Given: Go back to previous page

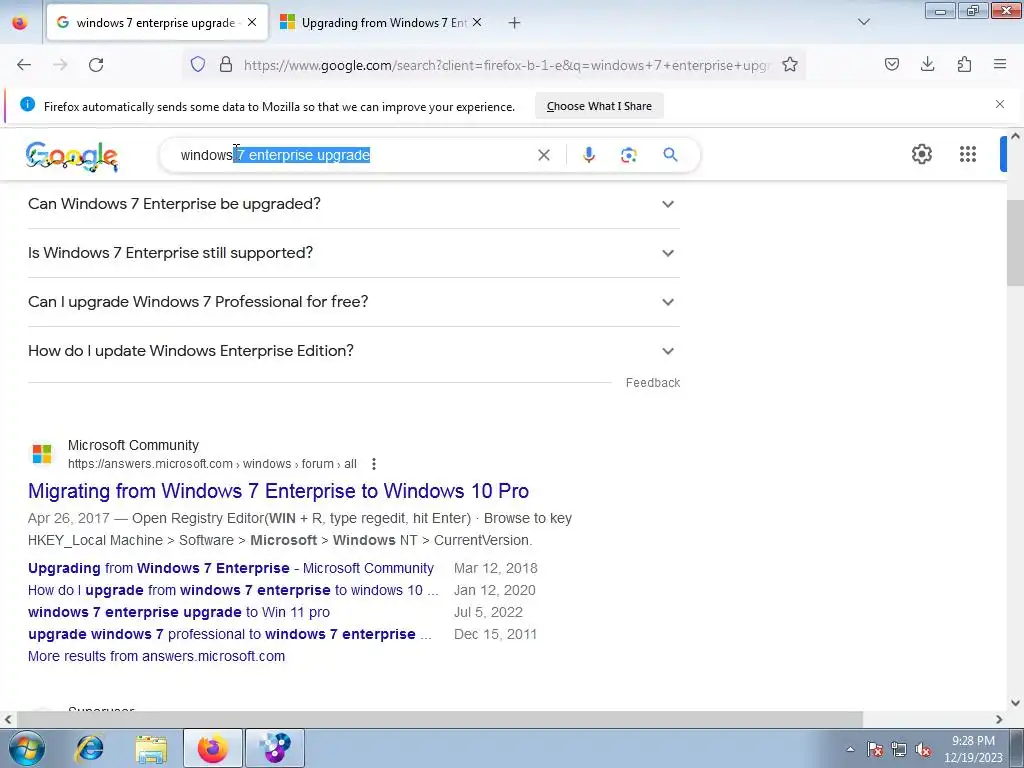Looking at the screenshot, I should tap(24, 65).
